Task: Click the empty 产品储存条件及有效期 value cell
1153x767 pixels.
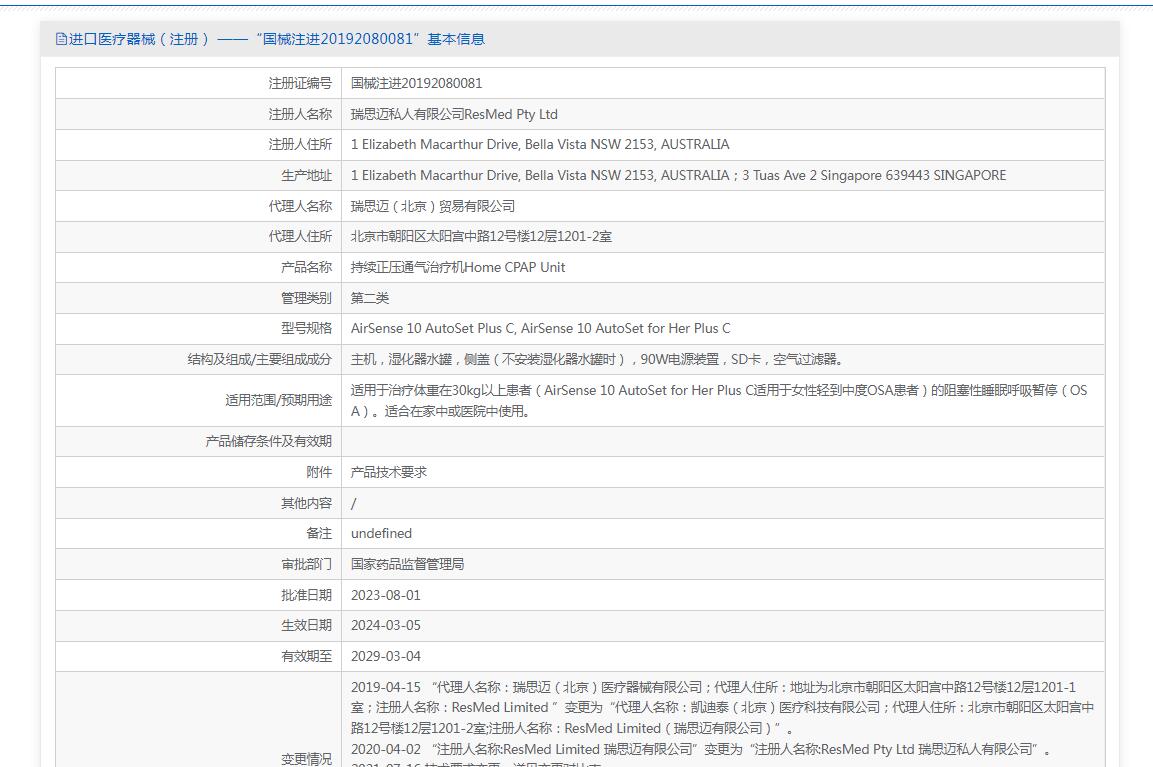Action: click(x=722, y=441)
